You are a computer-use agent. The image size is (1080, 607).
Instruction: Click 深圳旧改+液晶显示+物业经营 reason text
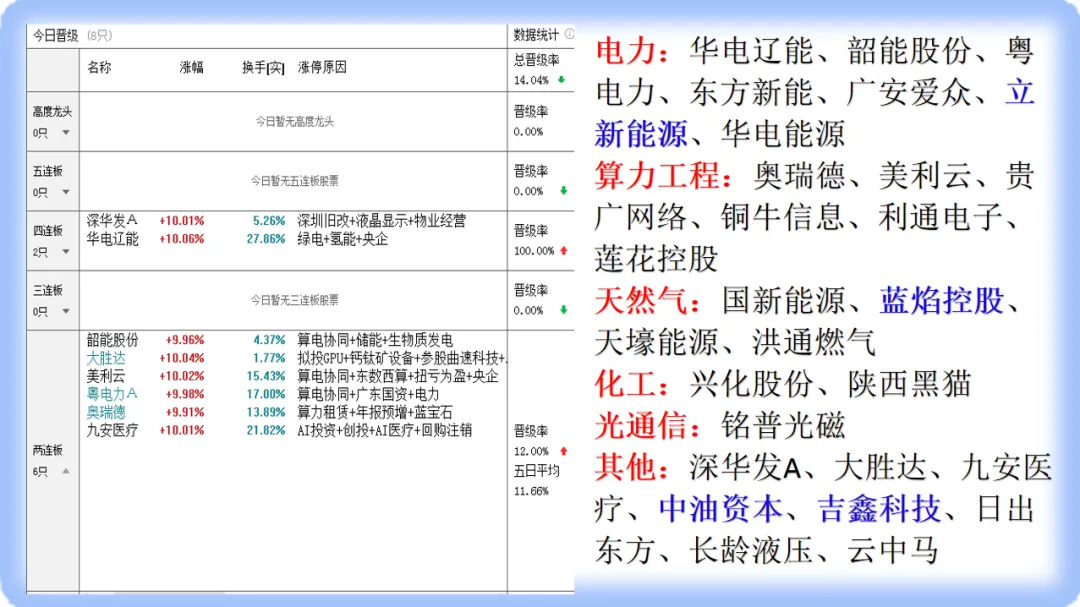pyautogui.click(x=382, y=220)
